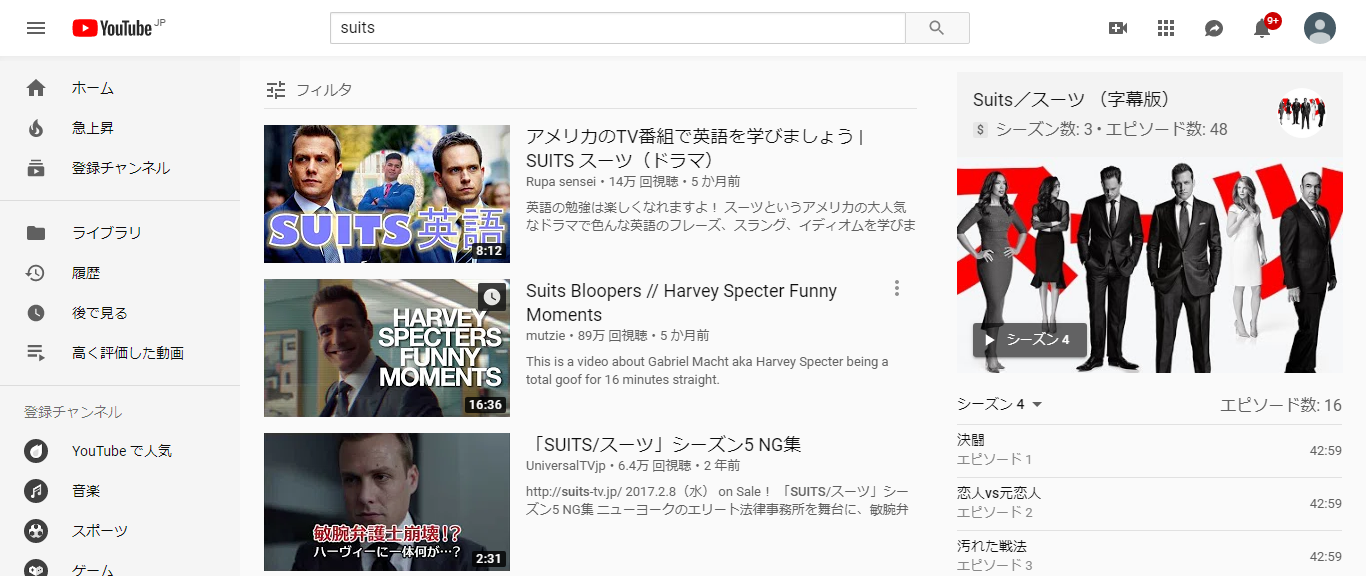Open the account avatar menu
1366x576 pixels.
1320,28
